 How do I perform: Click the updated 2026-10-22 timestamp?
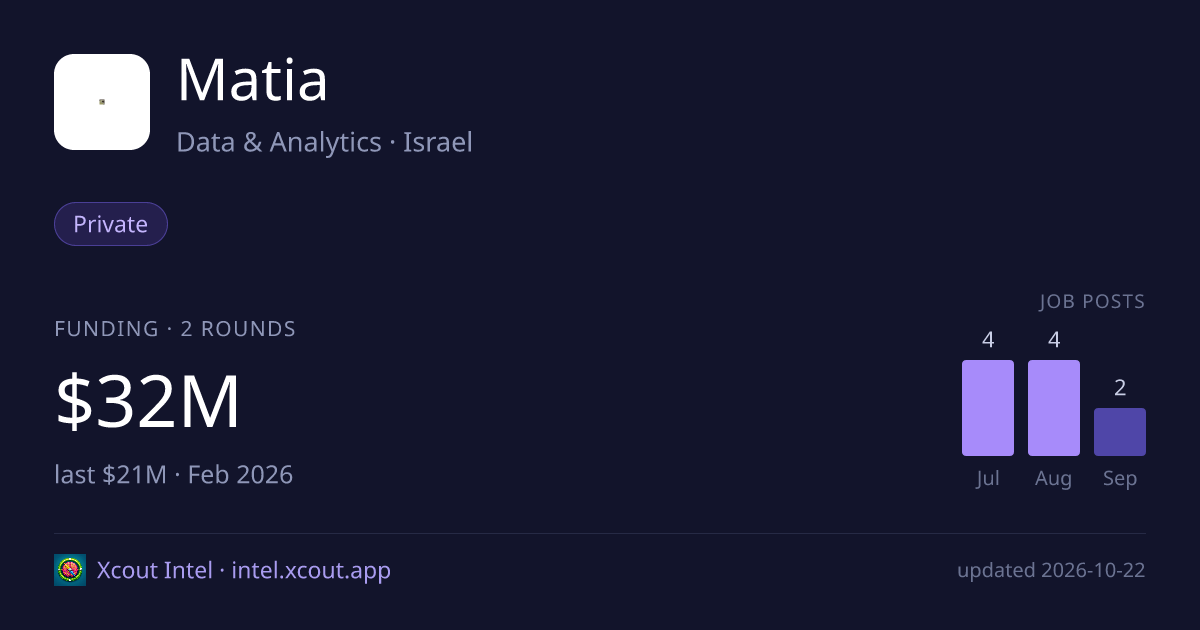(1051, 570)
